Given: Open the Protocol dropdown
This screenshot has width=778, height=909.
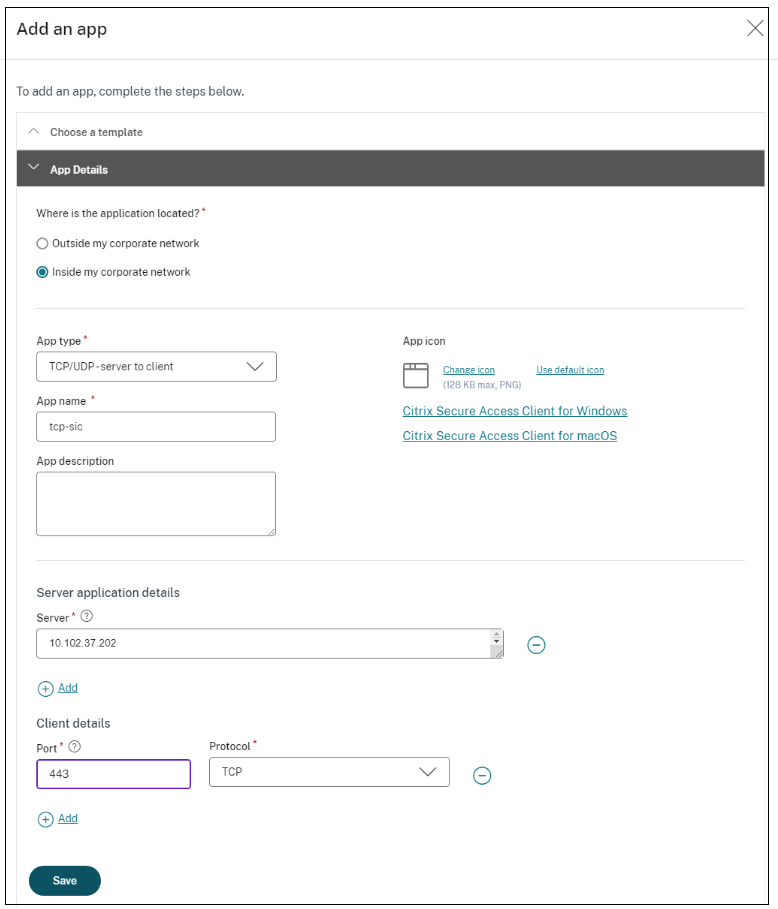Looking at the screenshot, I should coord(329,772).
